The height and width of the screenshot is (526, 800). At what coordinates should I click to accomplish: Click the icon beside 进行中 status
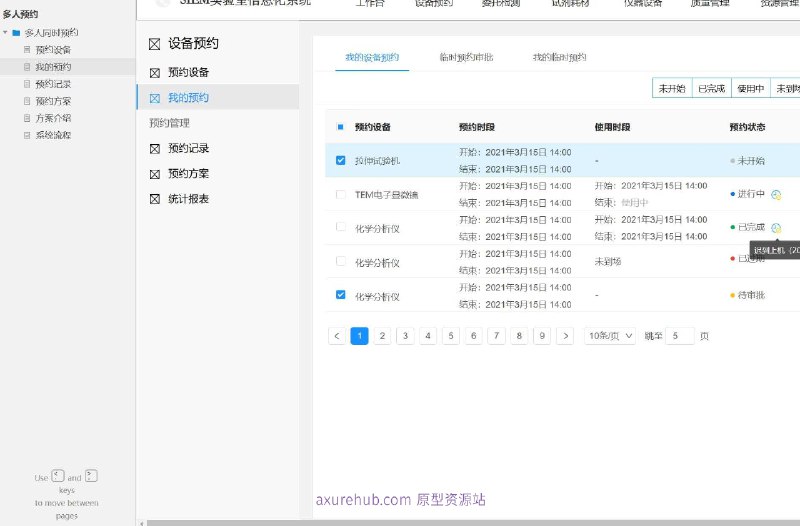click(x=776, y=194)
